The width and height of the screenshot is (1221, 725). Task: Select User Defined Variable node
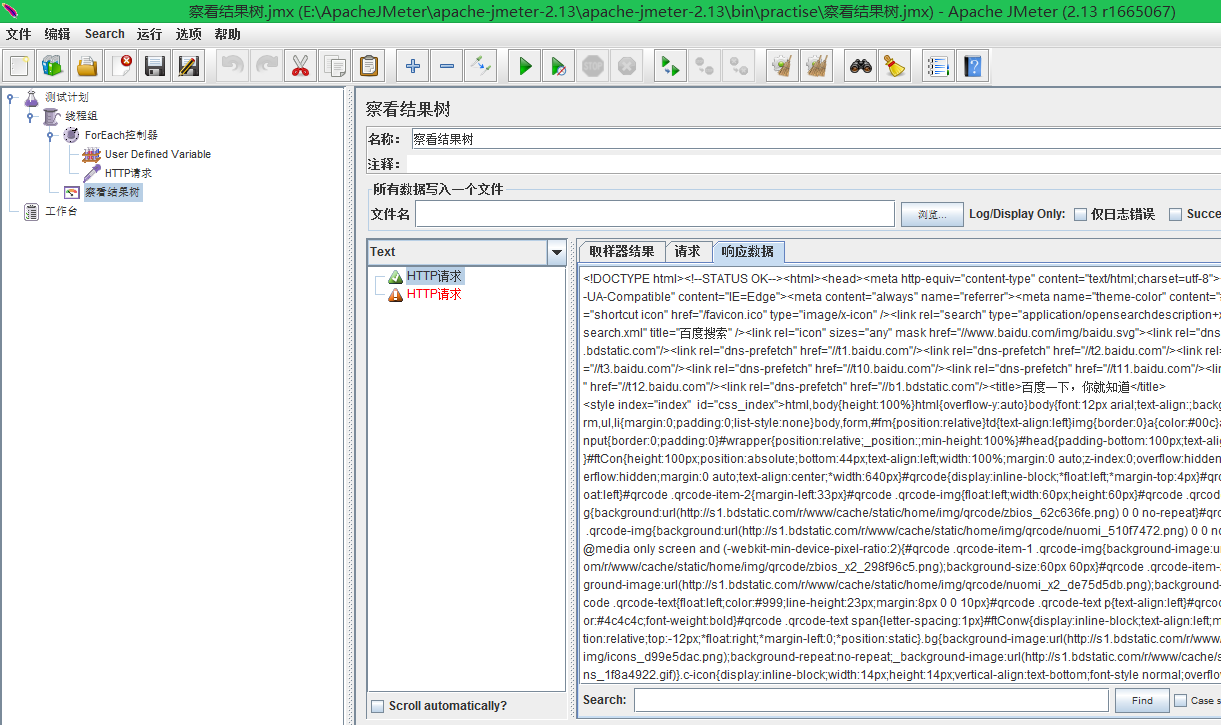tap(158, 154)
